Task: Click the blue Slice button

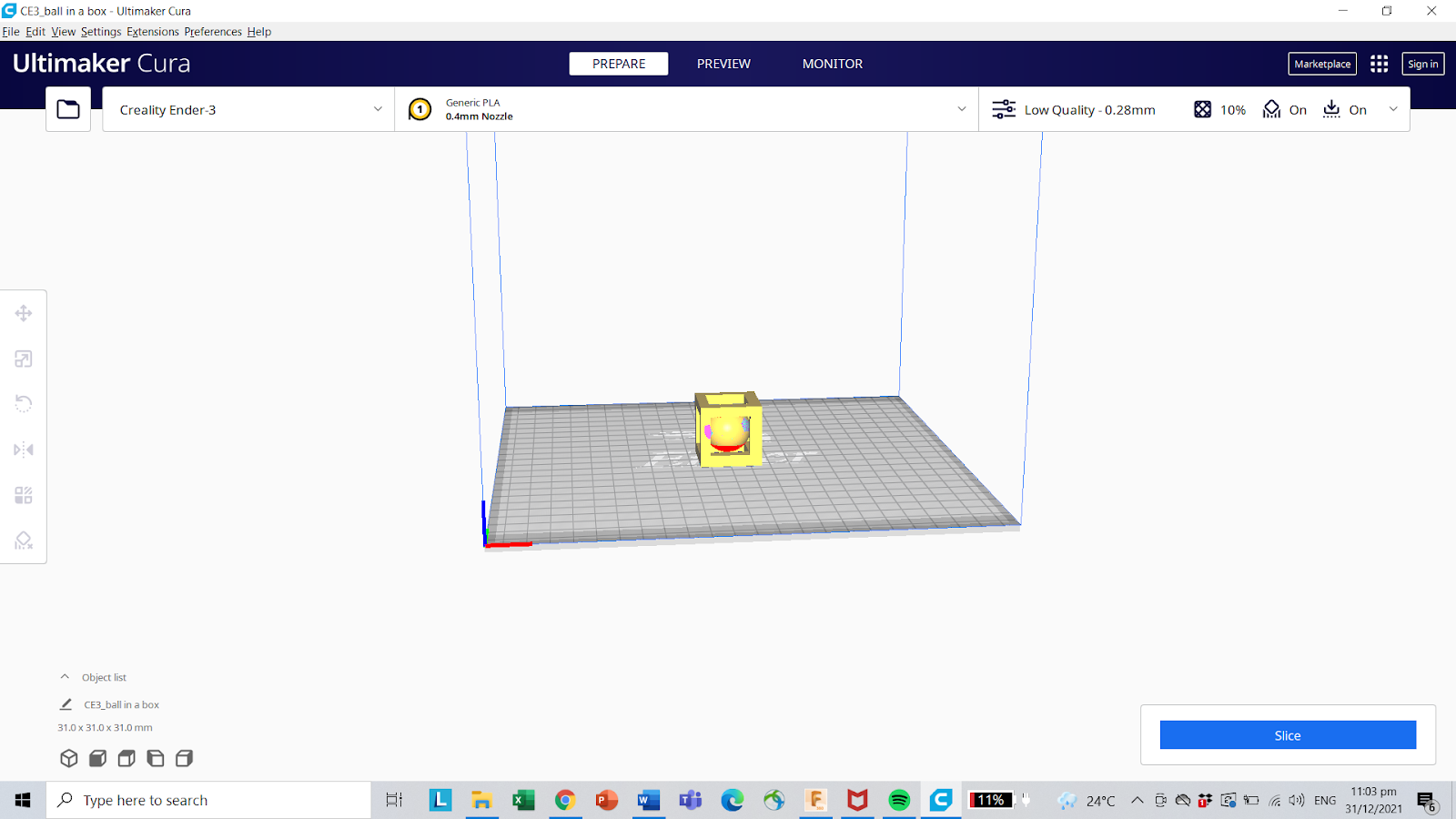Action: coord(1288,735)
